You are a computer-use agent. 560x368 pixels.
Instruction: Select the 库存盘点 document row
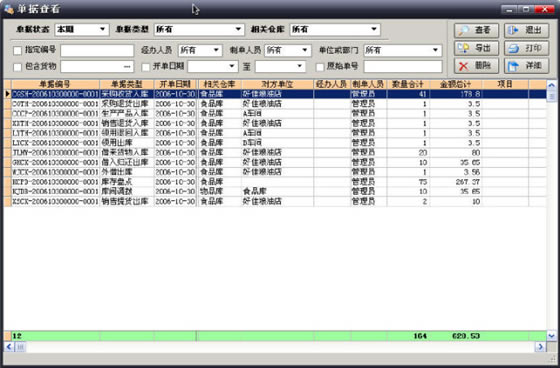coord(275,182)
